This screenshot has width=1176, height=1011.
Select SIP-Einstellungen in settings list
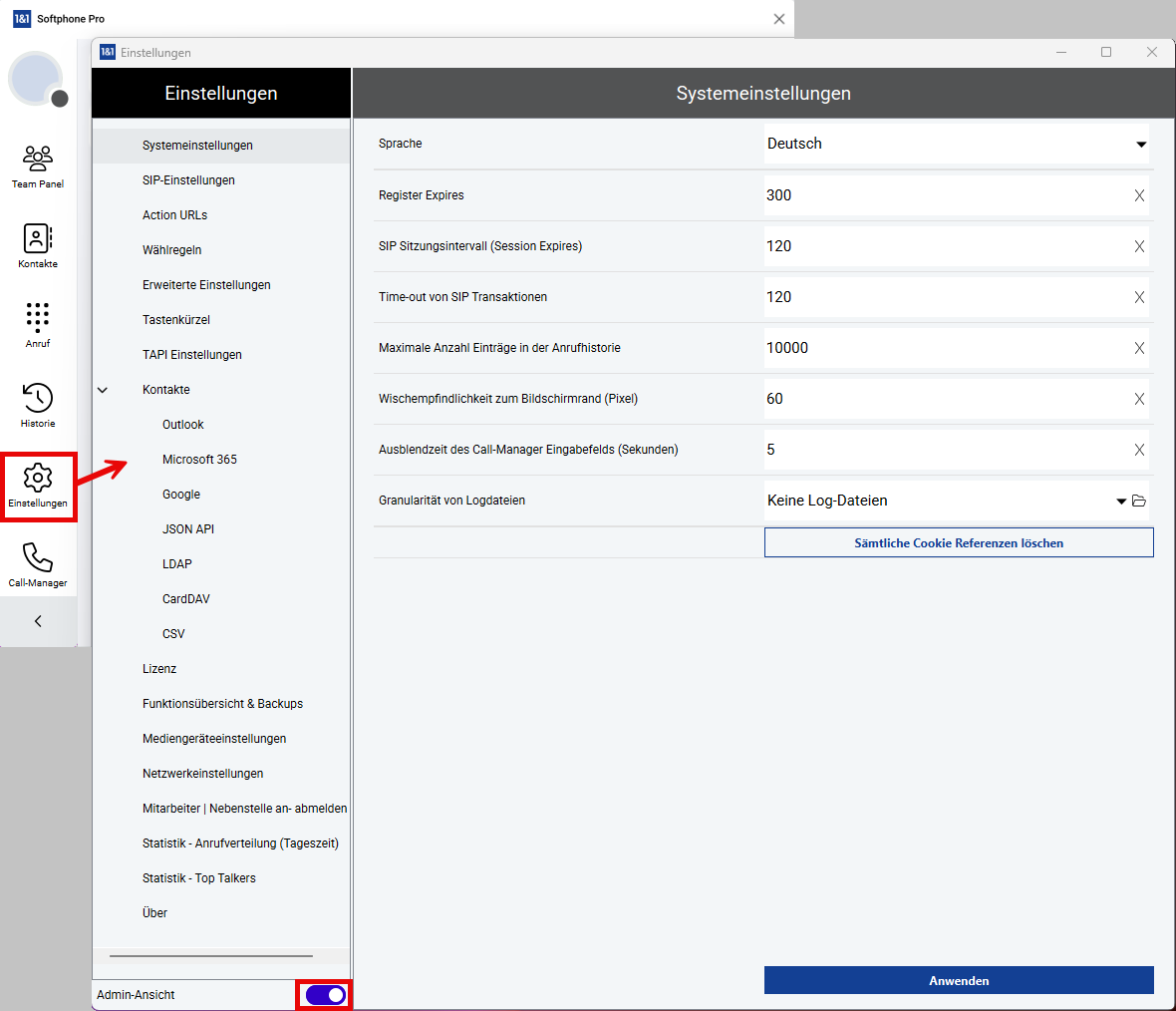[x=188, y=180]
